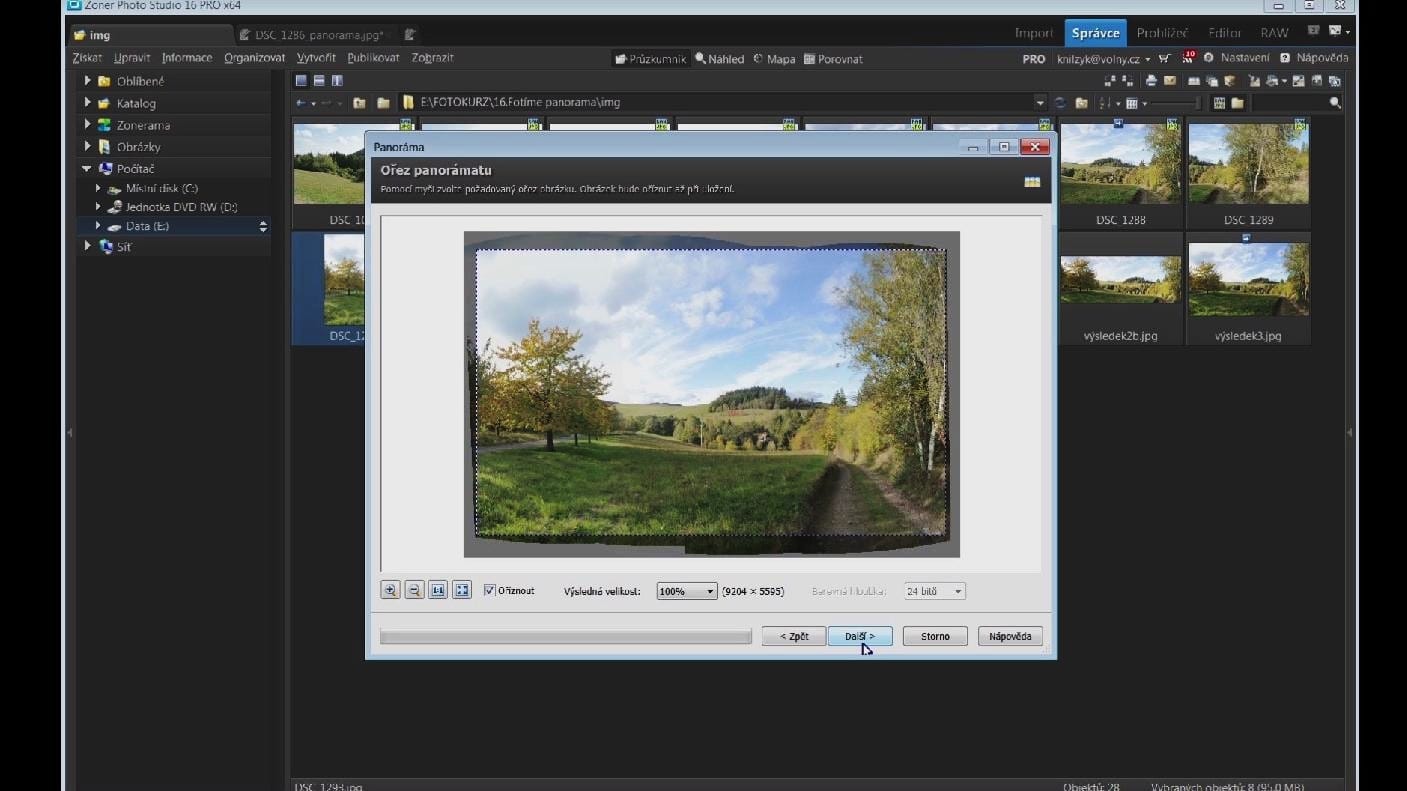The width and height of the screenshot is (1407, 791).
Task: Adjust the thumbnail size slider
Action: click(x=1173, y=103)
